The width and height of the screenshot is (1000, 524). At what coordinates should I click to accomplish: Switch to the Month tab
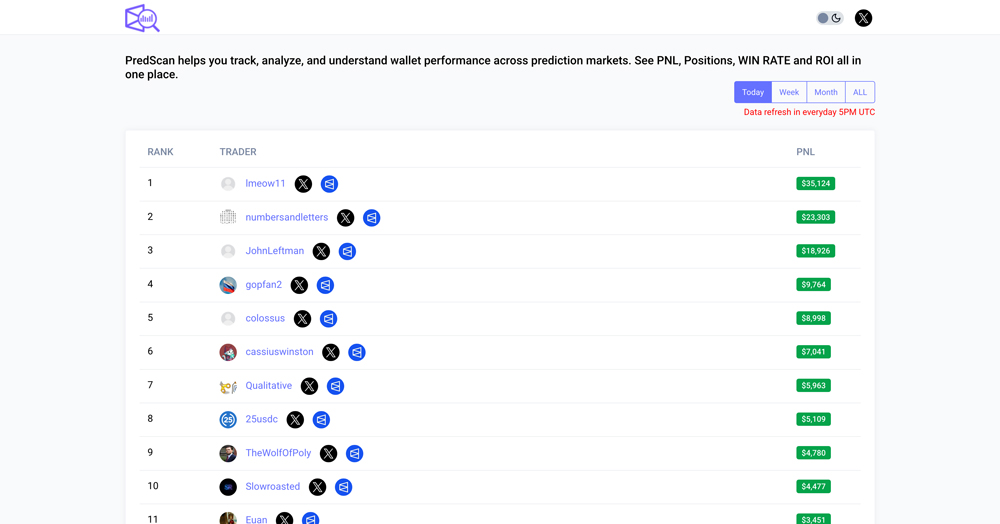[826, 92]
